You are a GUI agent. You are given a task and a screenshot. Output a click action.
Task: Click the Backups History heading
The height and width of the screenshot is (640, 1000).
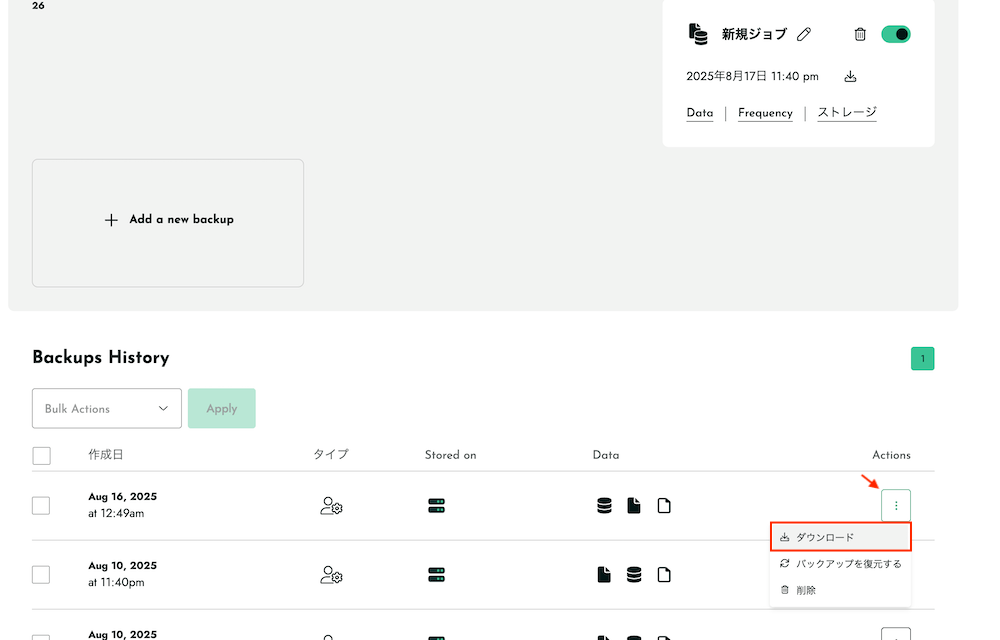pyautogui.click(x=101, y=357)
